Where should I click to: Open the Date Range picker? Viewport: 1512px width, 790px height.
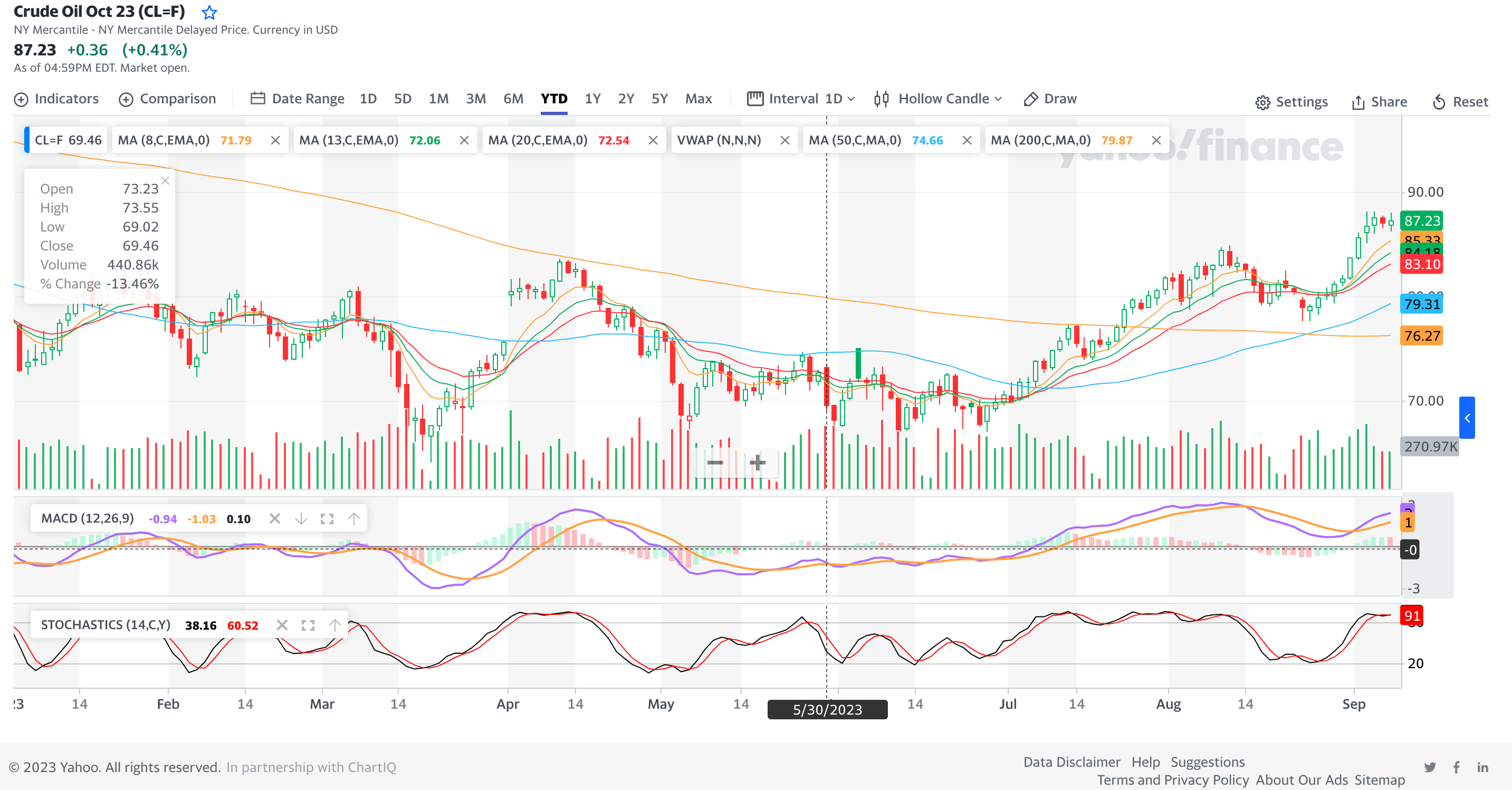tap(298, 99)
